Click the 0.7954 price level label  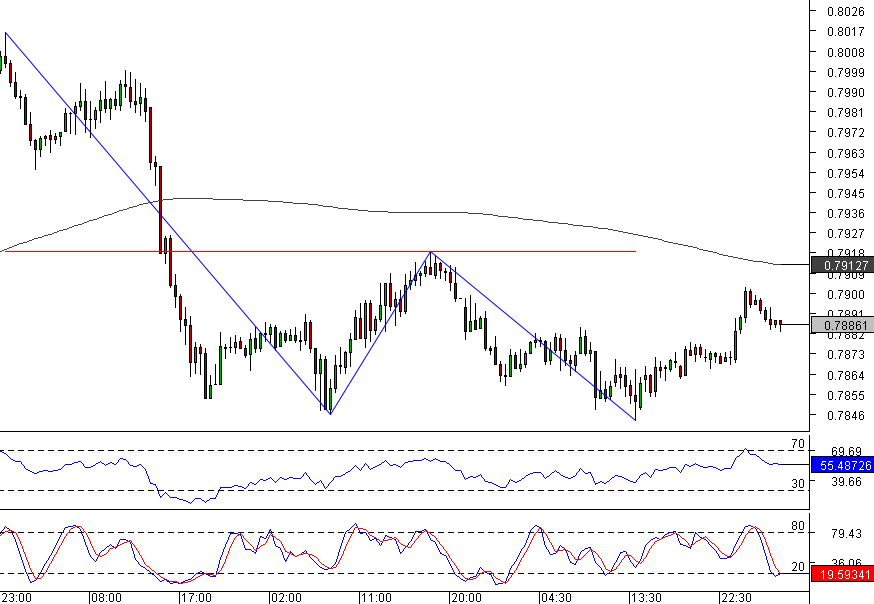[846, 173]
